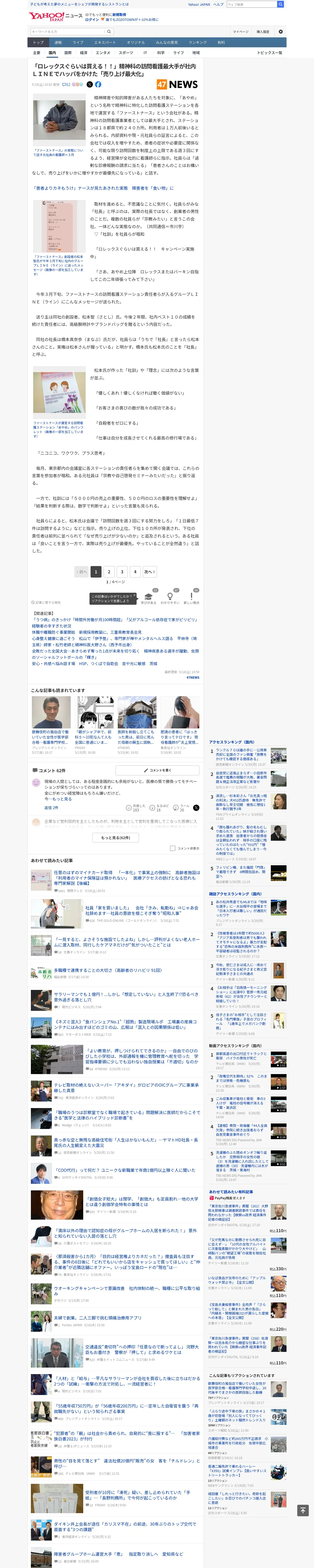The image size is (314, 1568).
Task: Click 共感した thumbs-up on first comment
Action: (135, 808)
